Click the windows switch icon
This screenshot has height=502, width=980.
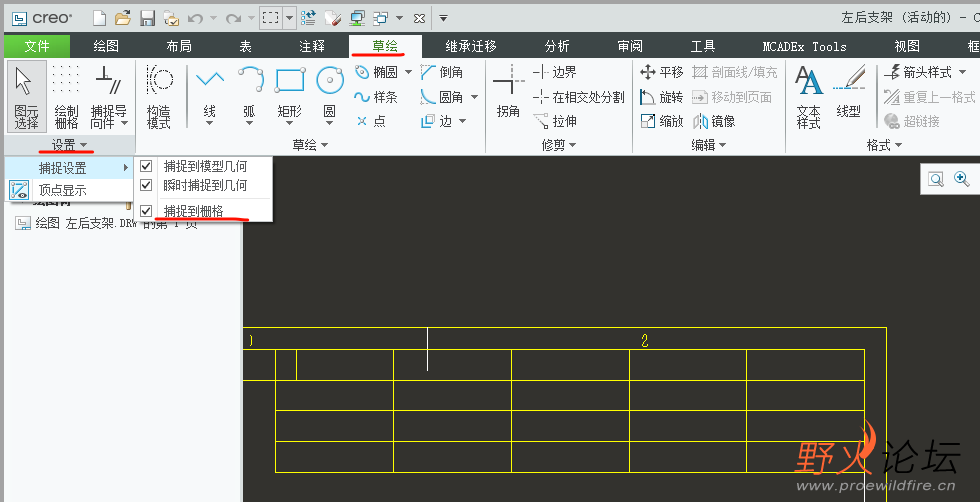[381, 18]
